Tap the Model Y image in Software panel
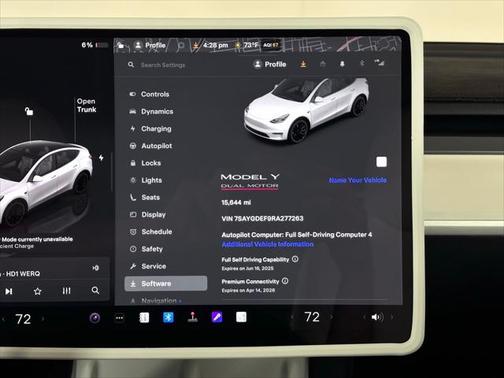 point(306,110)
